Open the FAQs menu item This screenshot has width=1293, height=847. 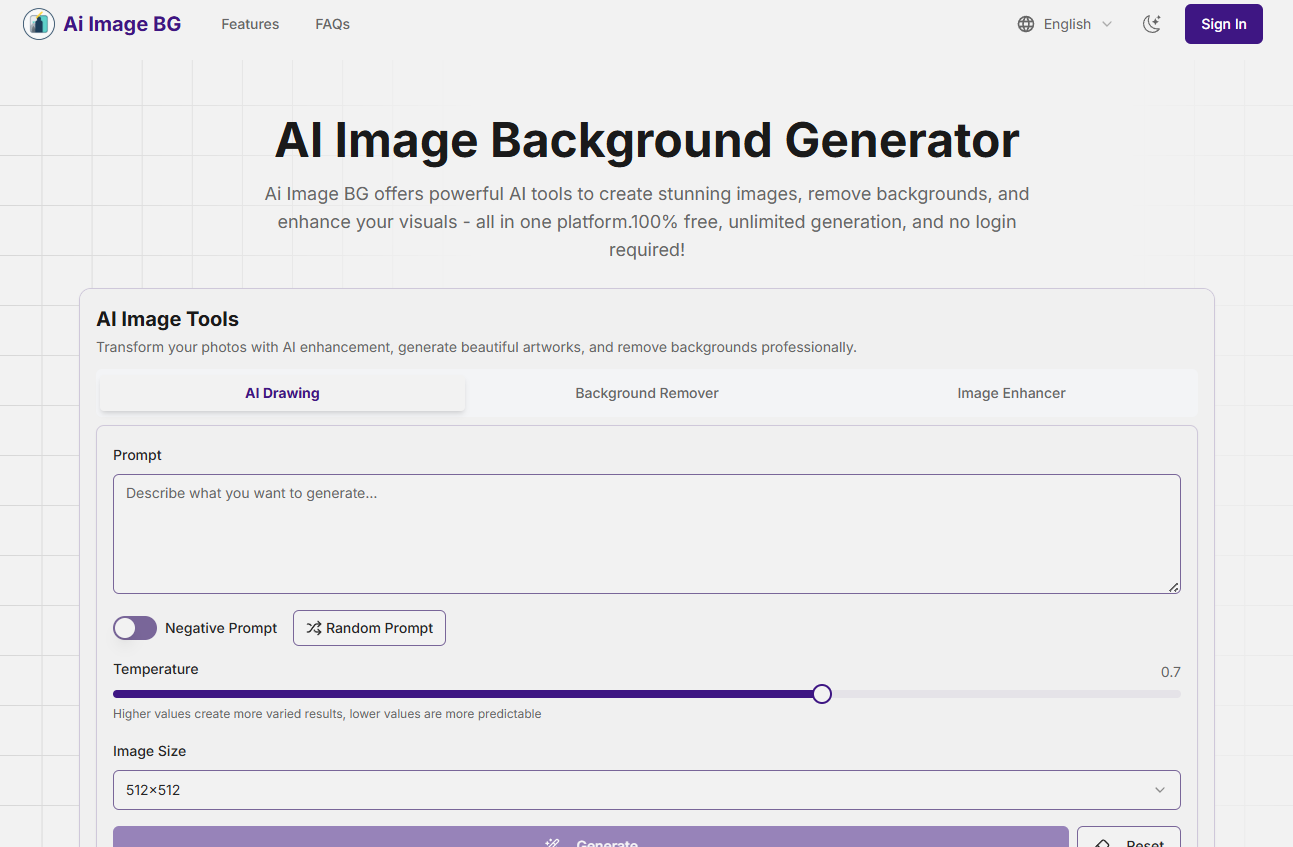pos(332,24)
